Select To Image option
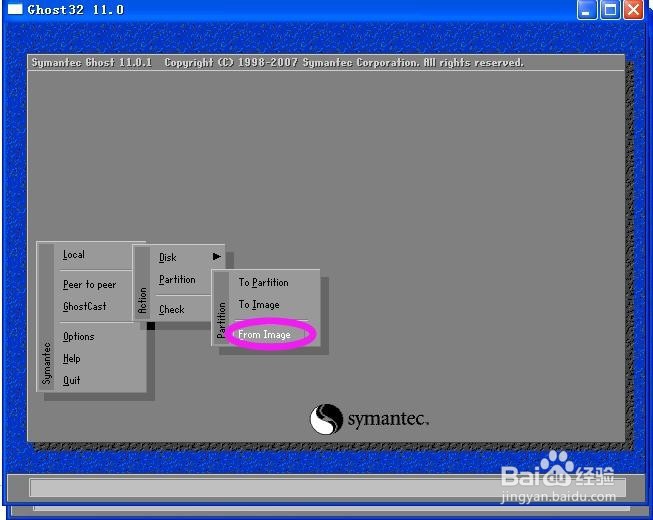This screenshot has height=520, width=653. click(x=259, y=305)
